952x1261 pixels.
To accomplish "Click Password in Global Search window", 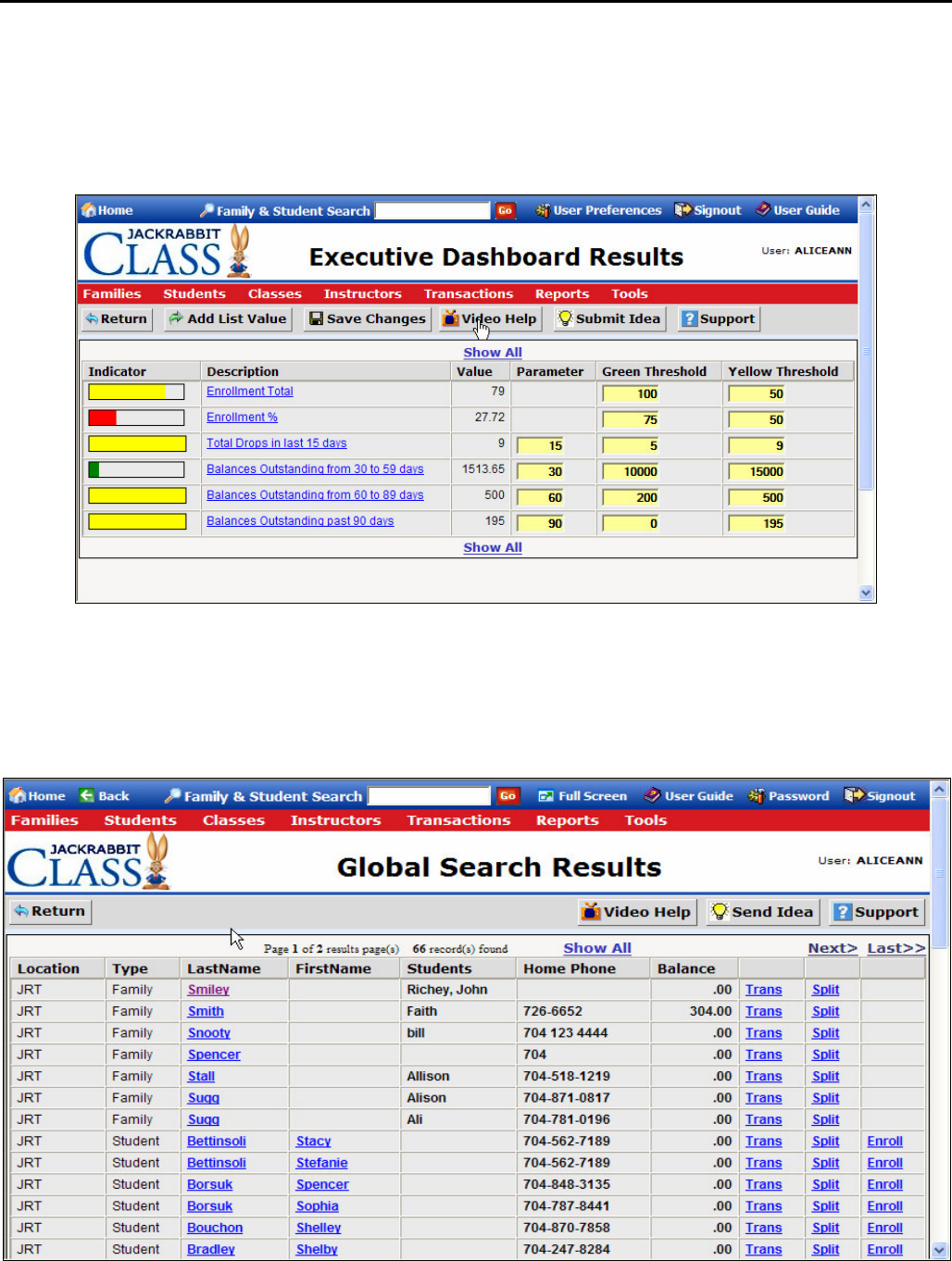I will tap(789, 795).
